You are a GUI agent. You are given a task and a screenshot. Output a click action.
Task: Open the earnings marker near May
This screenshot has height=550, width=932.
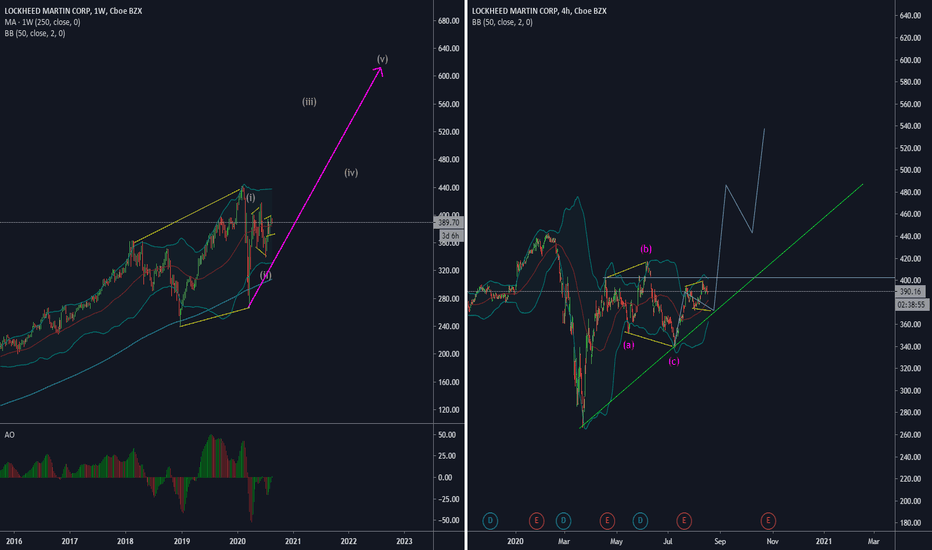pyautogui.click(x=607, y=521)
